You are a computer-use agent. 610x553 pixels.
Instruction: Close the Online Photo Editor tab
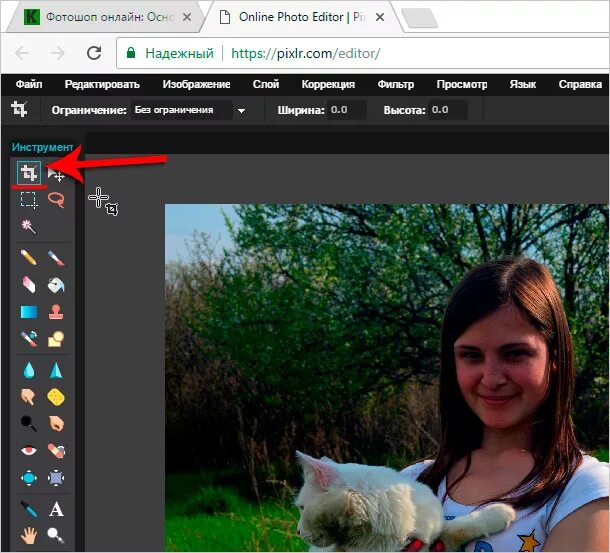pyautogui.click(x=380, y=17)
